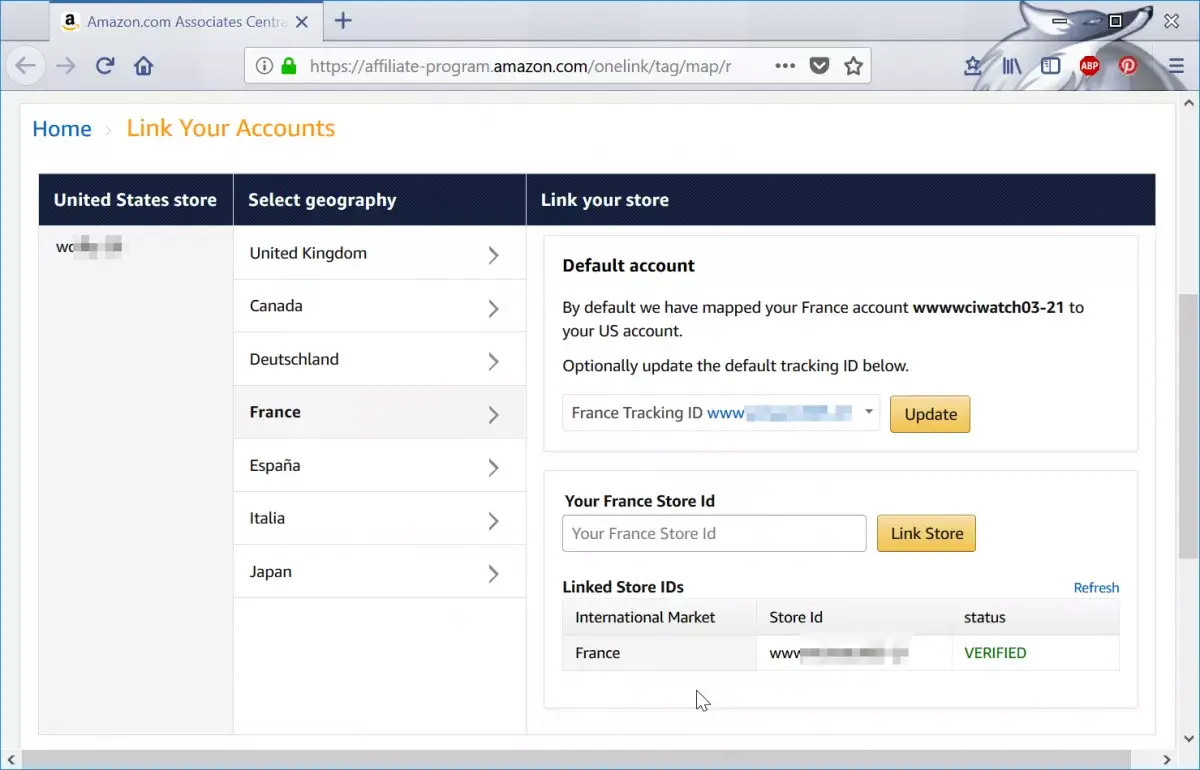The height and width of the screenshot is (770, 1200).
Task: Open the browser home page icon
Action: pyautogui.click(x=144, y=66)
